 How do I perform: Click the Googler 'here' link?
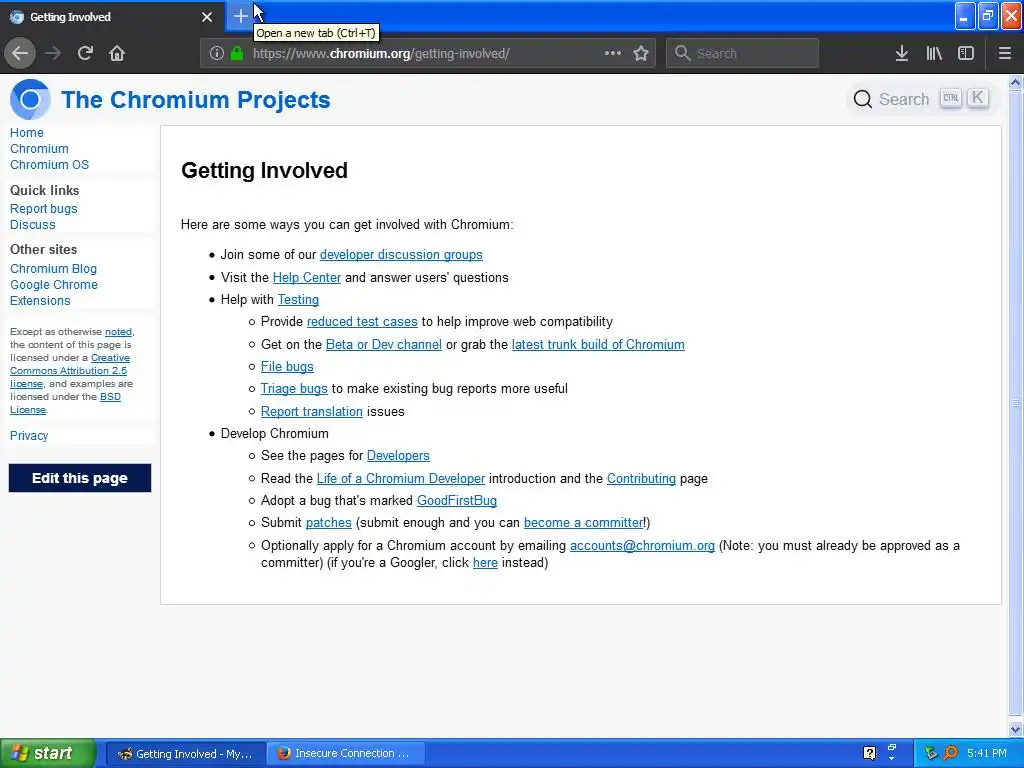[x=485, y=563]
